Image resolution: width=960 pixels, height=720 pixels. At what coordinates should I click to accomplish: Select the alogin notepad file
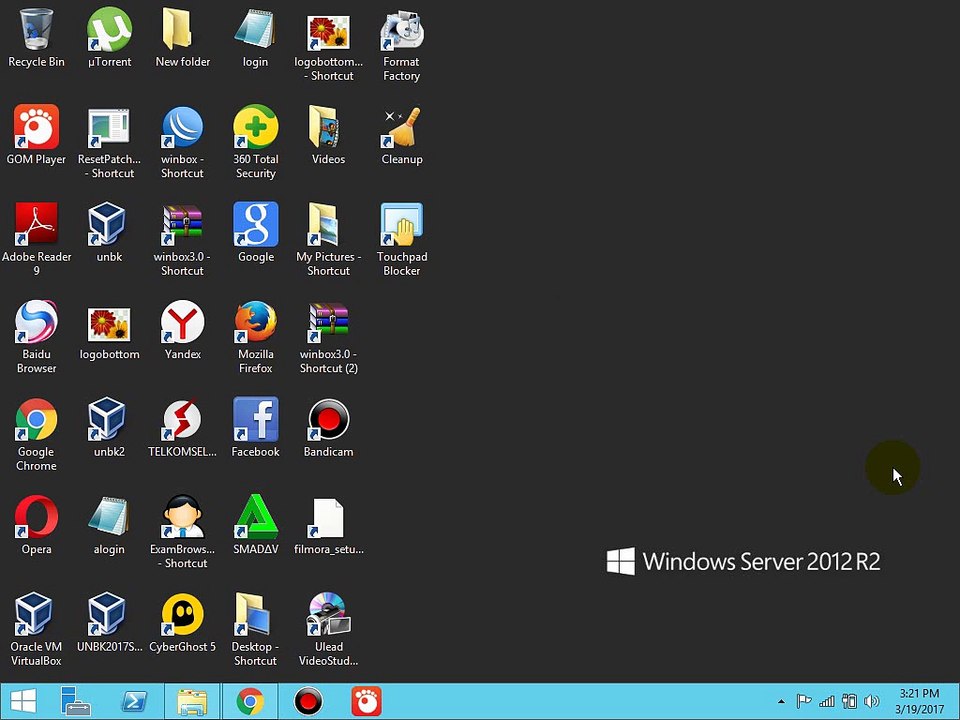pos(109,524)
